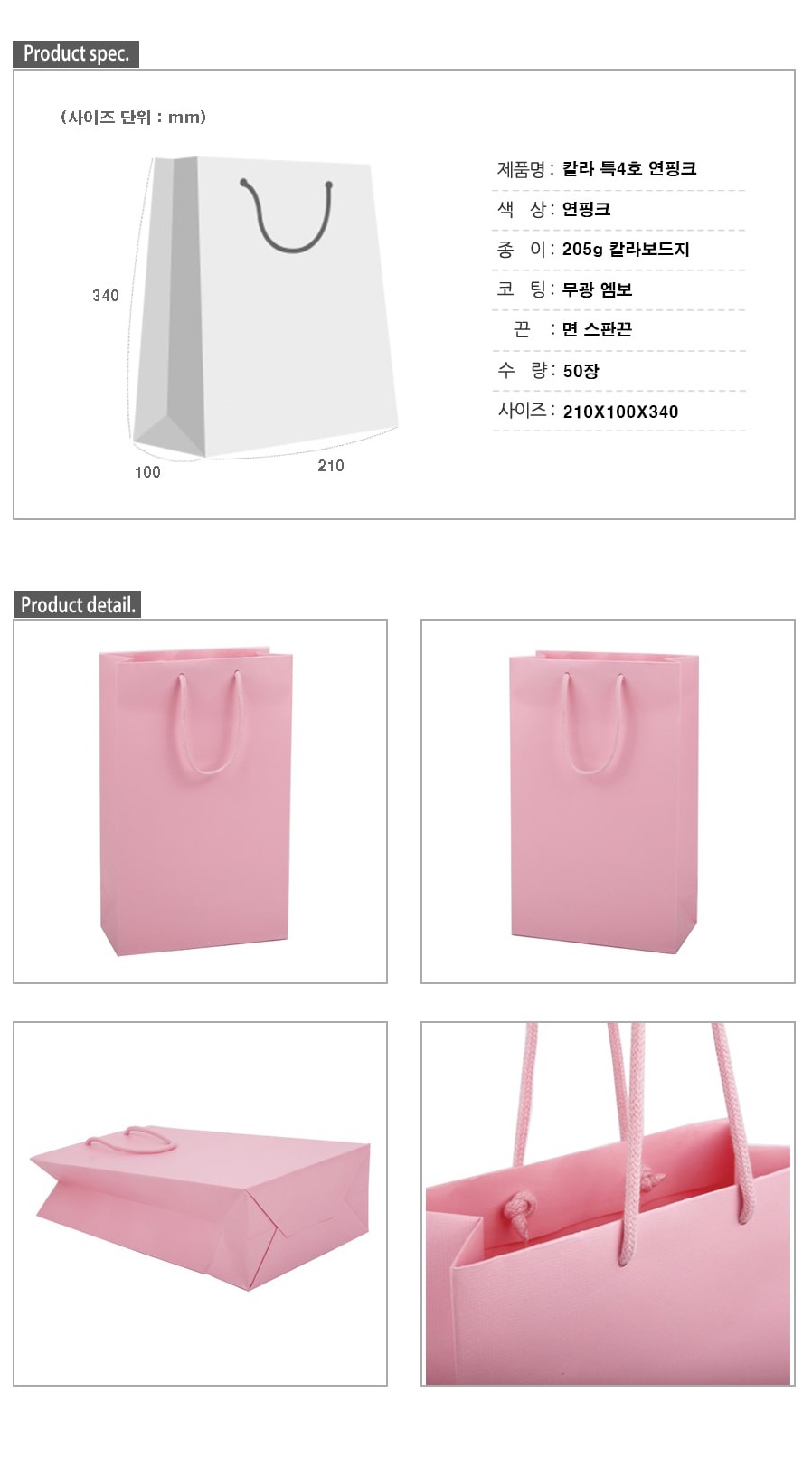Click the 210 width dimension label
This screenshot has width=812, height=1459.
[331, 466]
